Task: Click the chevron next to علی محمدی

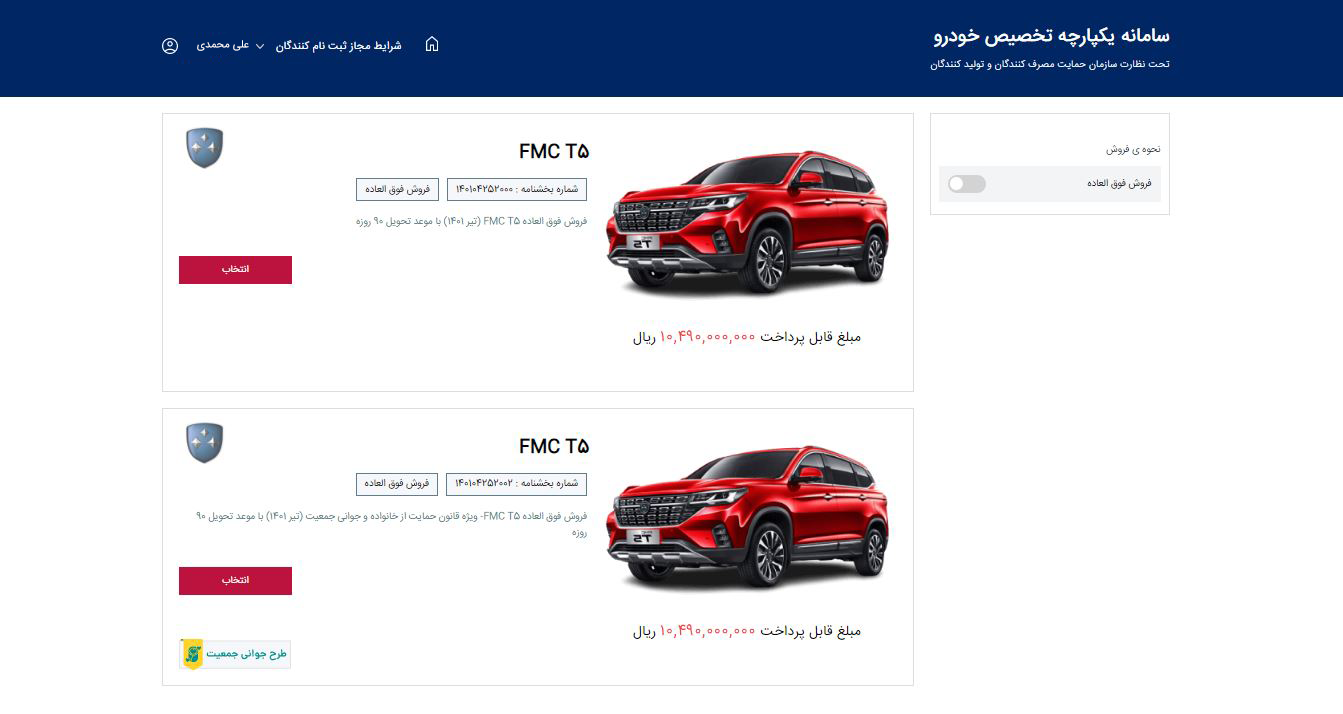Action: (x=260, y=47)
